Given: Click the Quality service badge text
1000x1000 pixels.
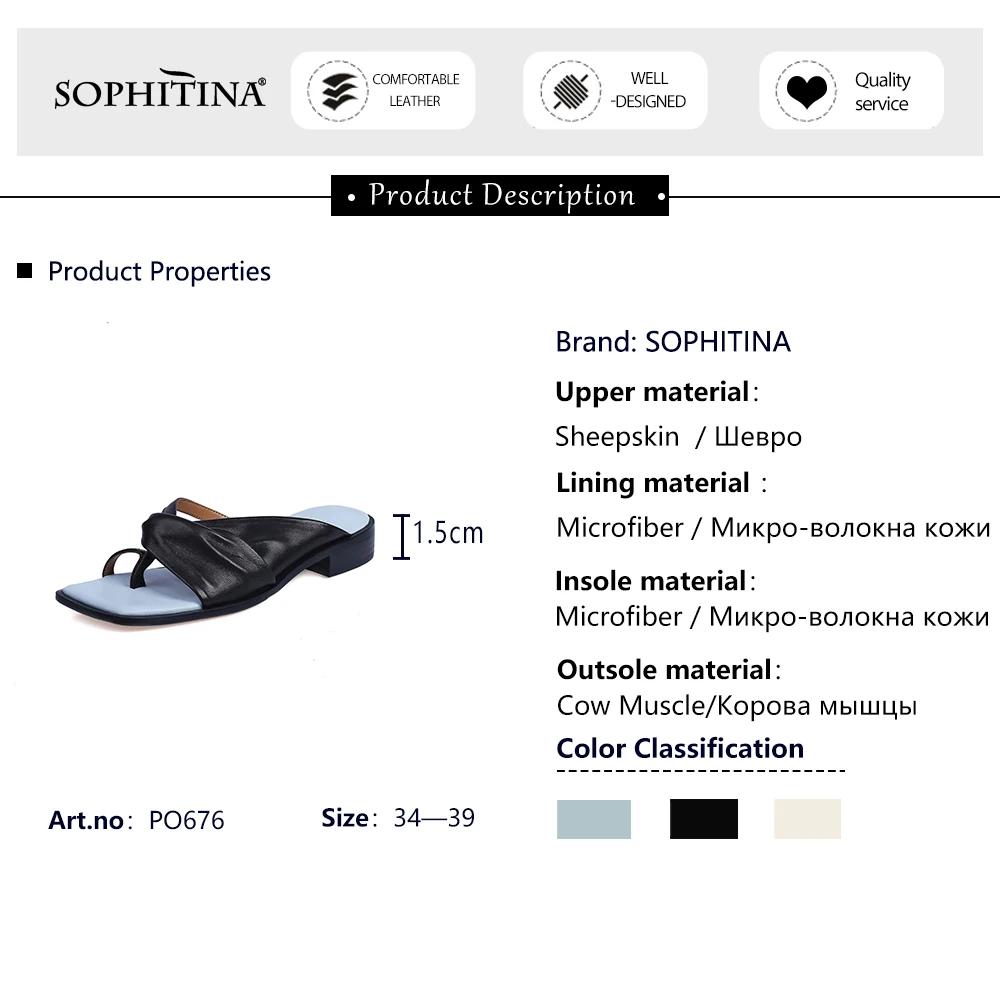Looking at the screenshot, I should pos(881,91).
